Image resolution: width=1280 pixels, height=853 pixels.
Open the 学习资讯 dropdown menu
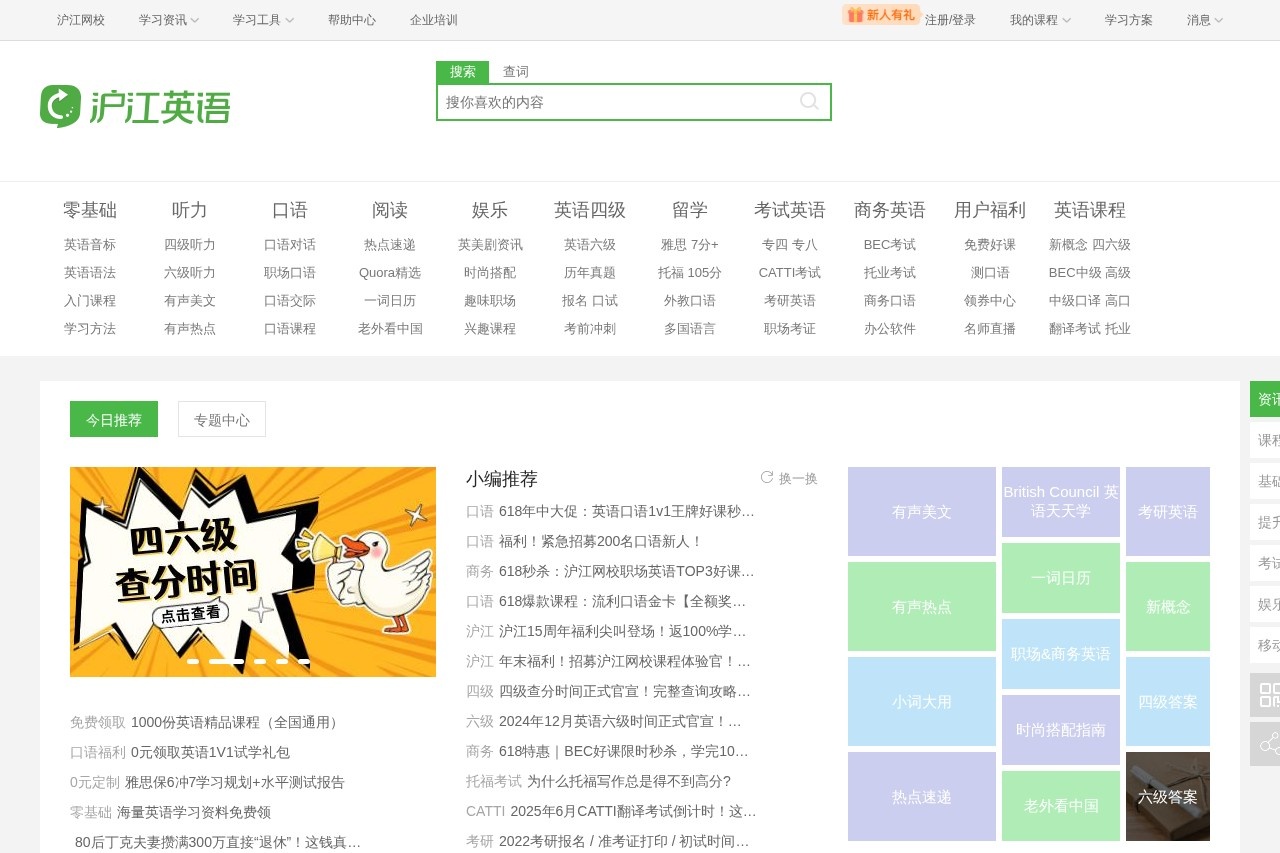(168, 20)
